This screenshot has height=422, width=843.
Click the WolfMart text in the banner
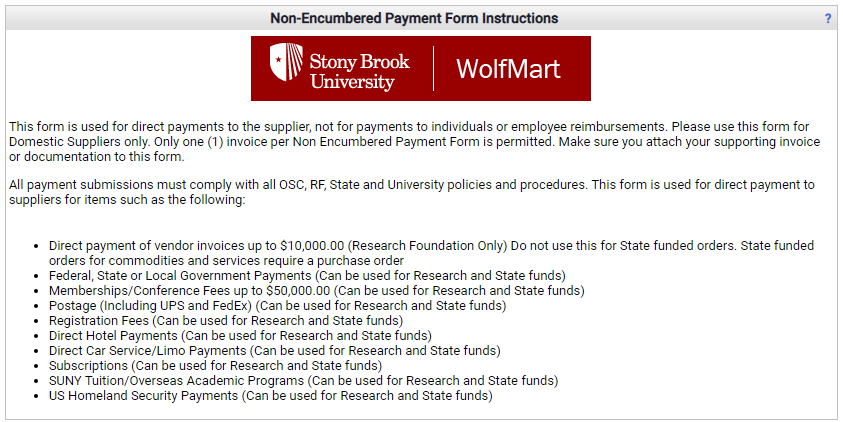(x=508, y=69)
